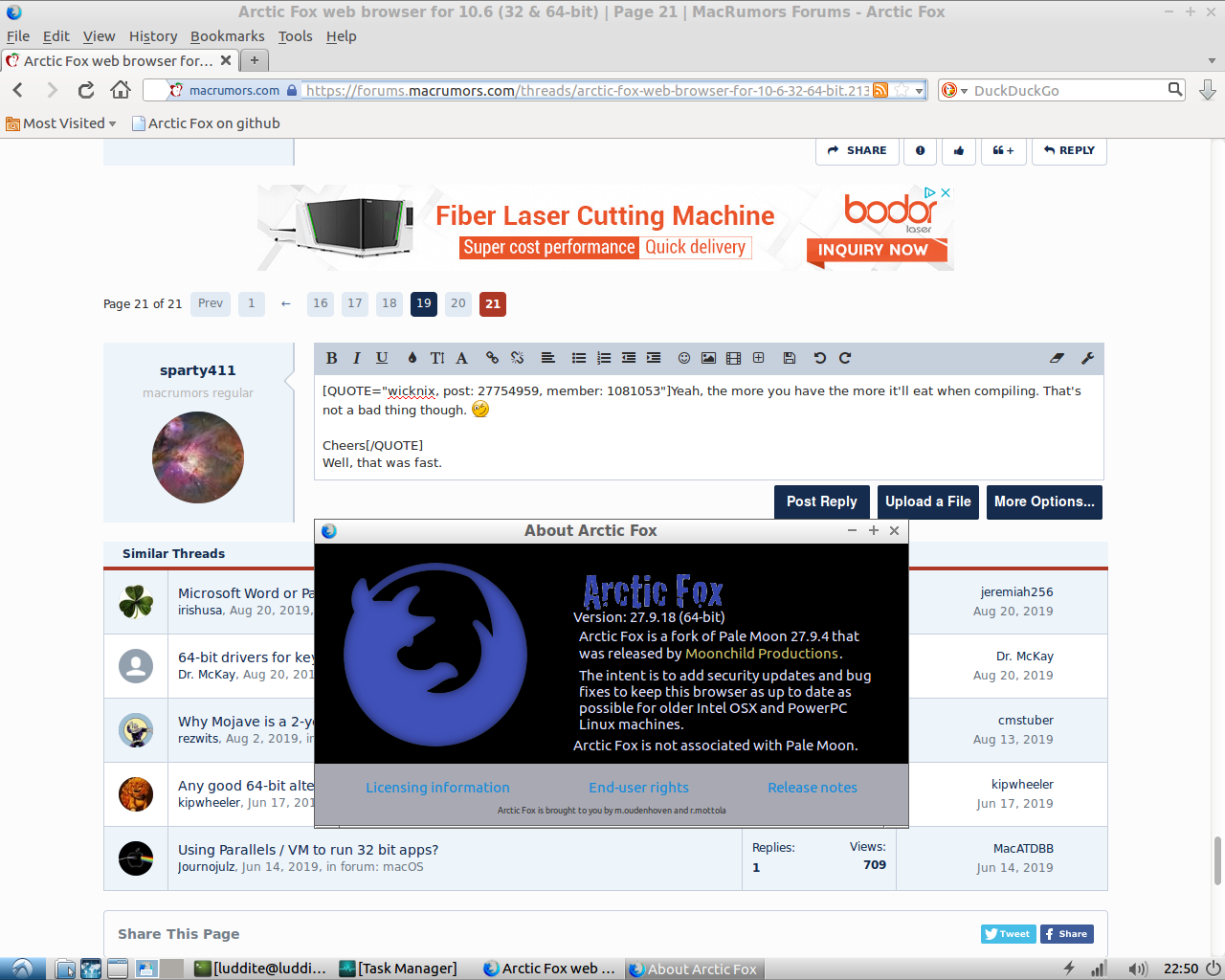Click More Options... button

(1044, 501)
